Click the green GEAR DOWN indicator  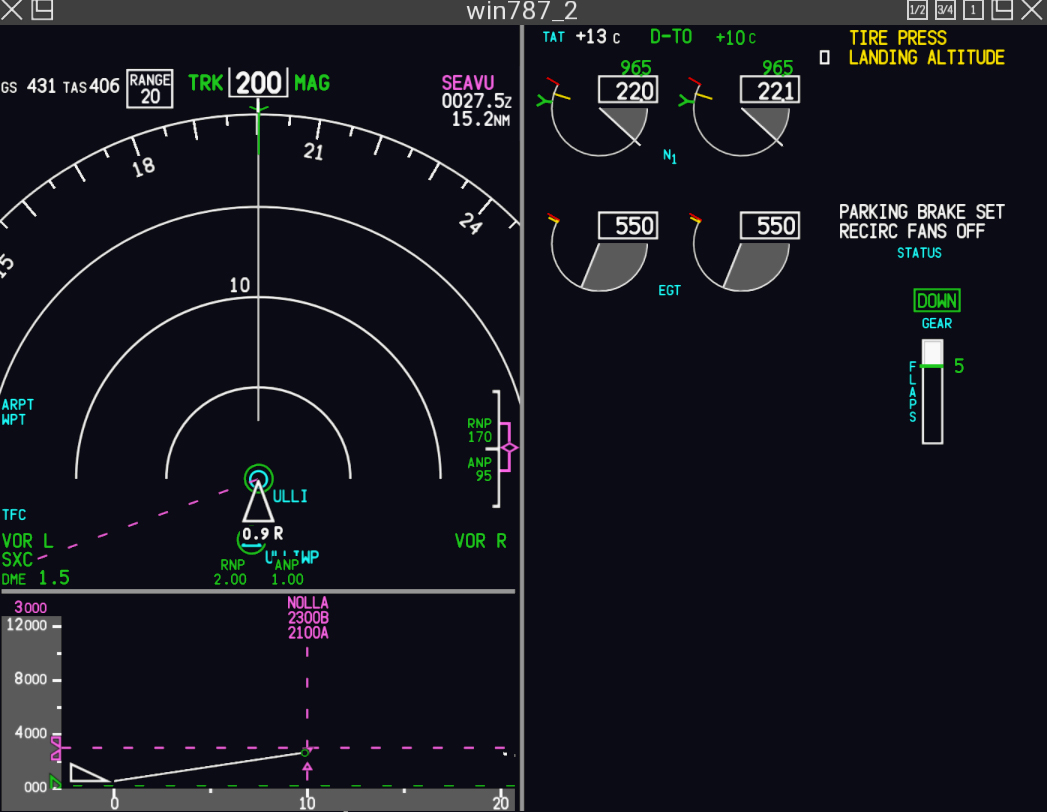click(x=938, y=300)
